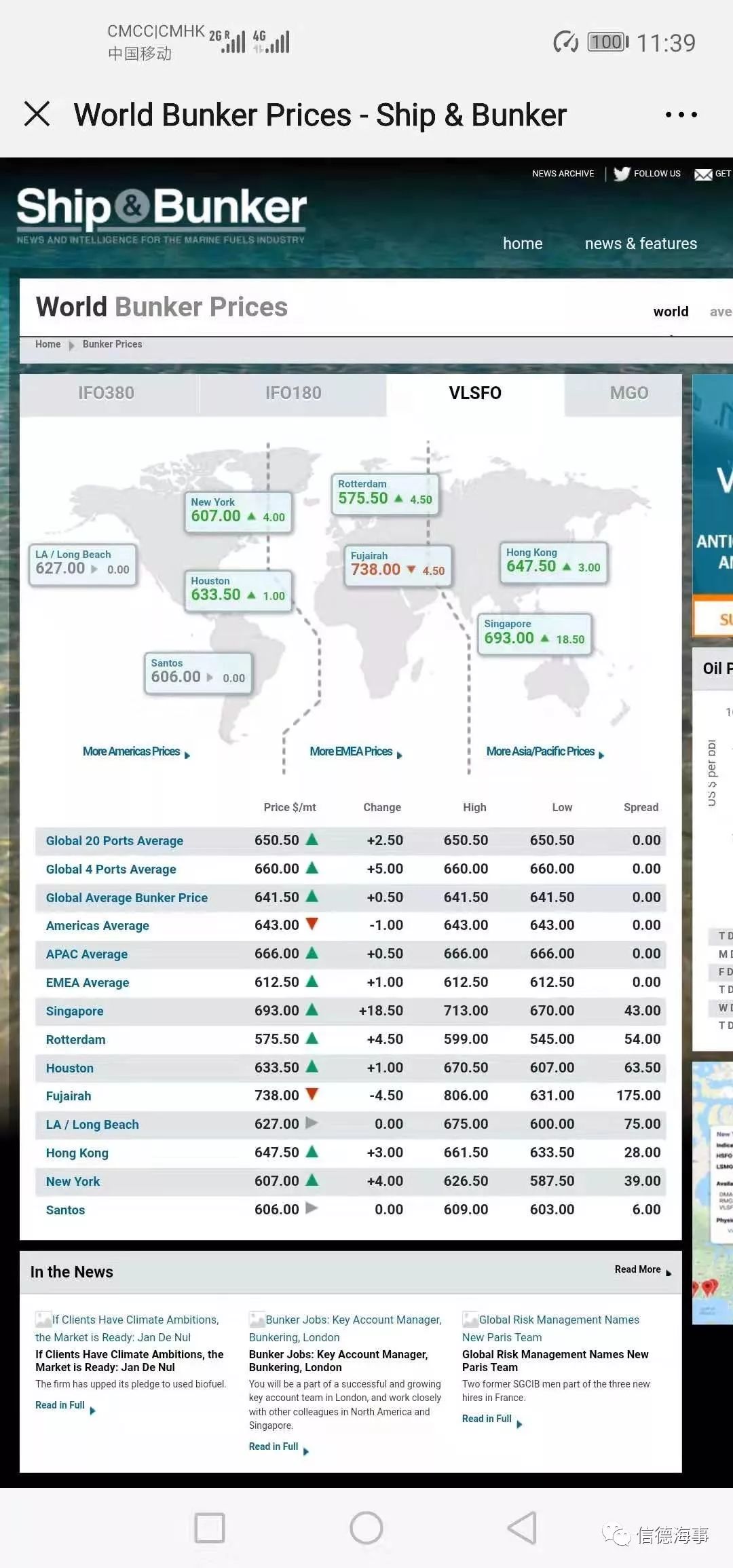The width and height of the screenshot is (733, 1568).
Task: Click the grey arrow in LA / Long Beach row
Action: 312,1123
